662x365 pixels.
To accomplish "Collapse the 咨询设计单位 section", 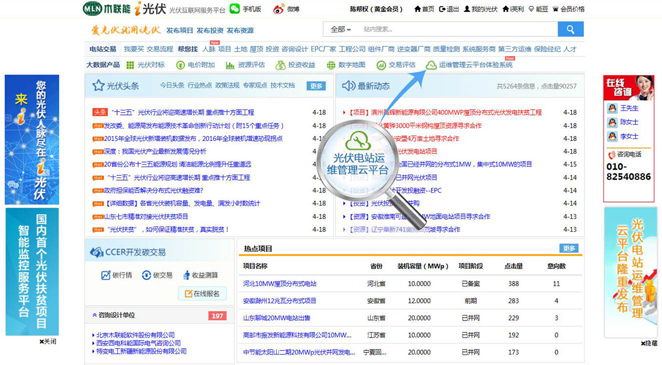I will tap(95, 315).
